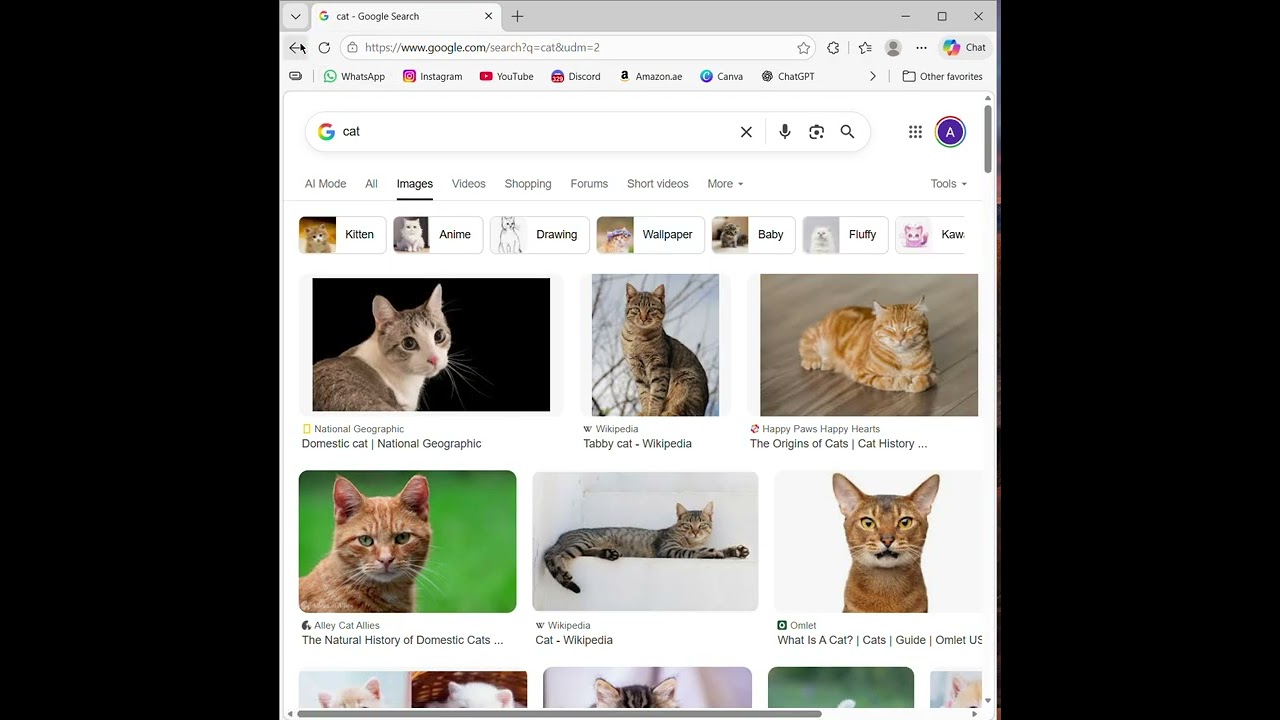The height and width of the screenshot is (720, 1280).
Task: Clear search text with X icon
Action: point(746,132)
